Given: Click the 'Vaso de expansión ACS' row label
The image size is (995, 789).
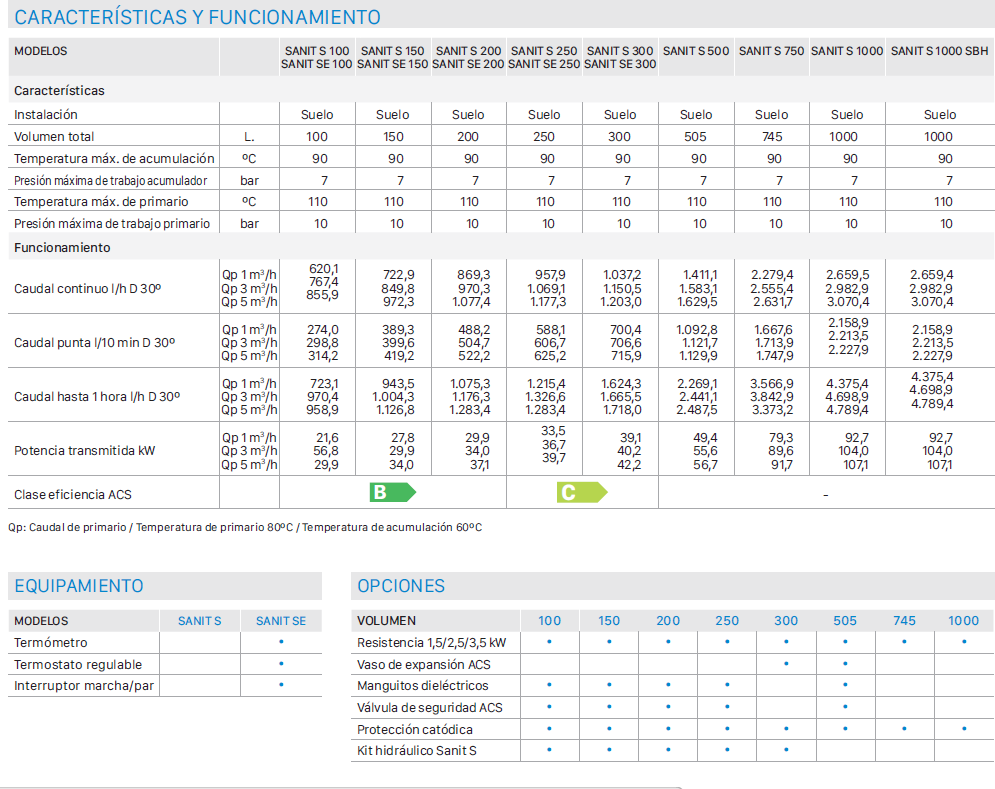Looking at the screenshot, I should (424, 665).
